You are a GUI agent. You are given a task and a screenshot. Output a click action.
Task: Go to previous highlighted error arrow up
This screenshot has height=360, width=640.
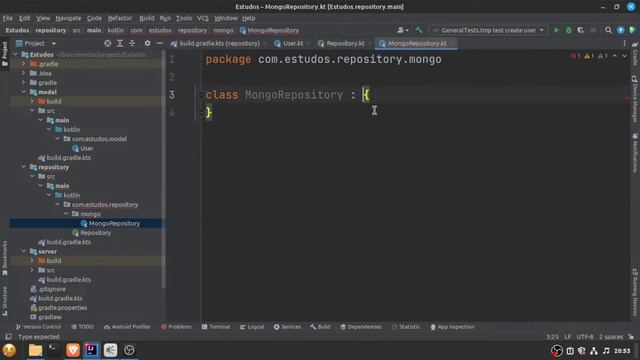615,56
